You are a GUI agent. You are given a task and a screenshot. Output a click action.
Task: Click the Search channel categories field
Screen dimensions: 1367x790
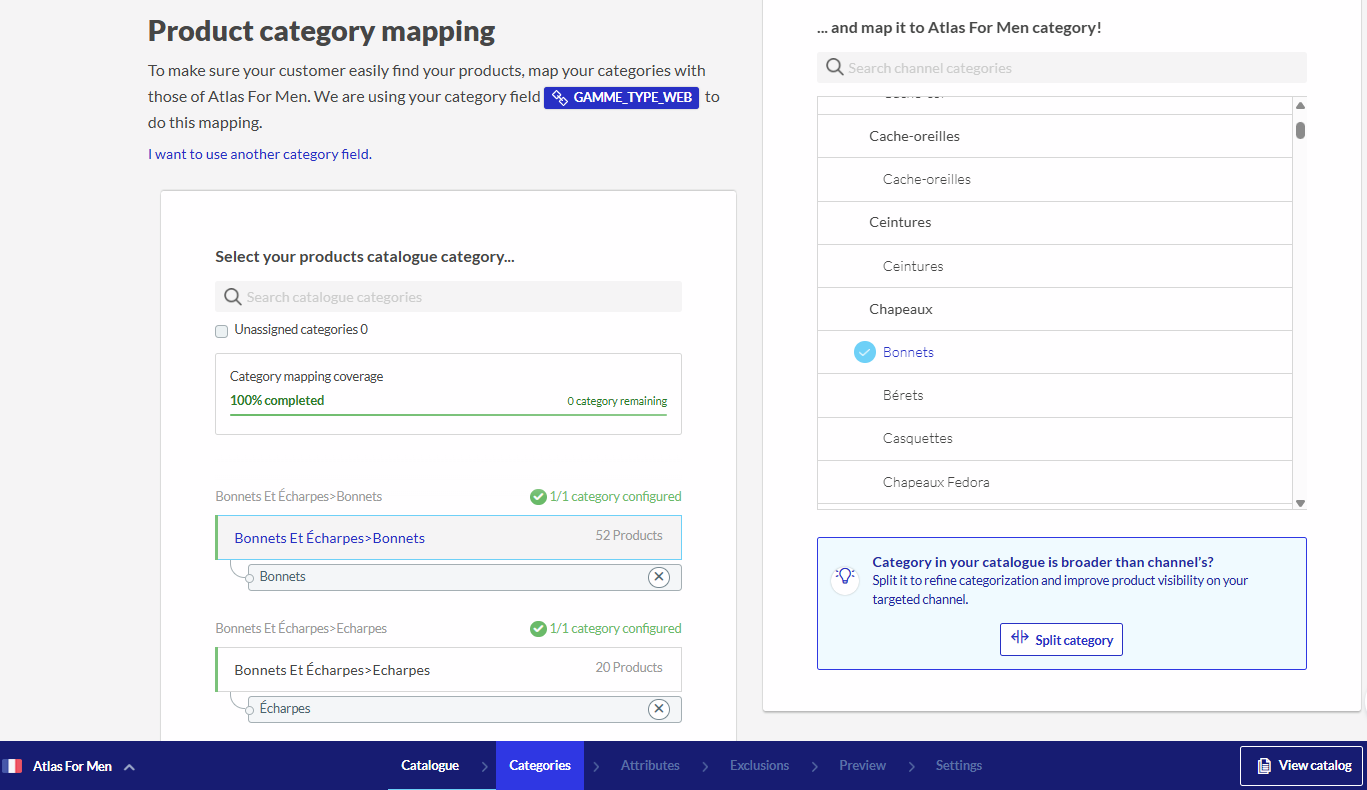pos(1070,68)
